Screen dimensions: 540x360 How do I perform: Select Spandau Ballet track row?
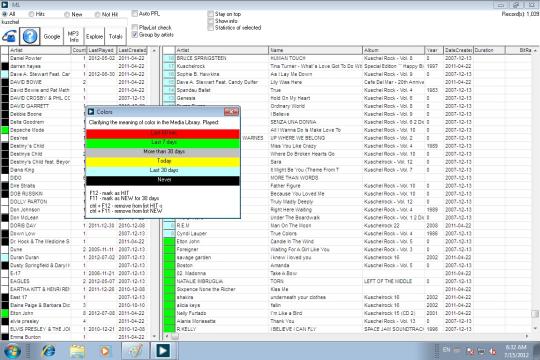point(348,90)
